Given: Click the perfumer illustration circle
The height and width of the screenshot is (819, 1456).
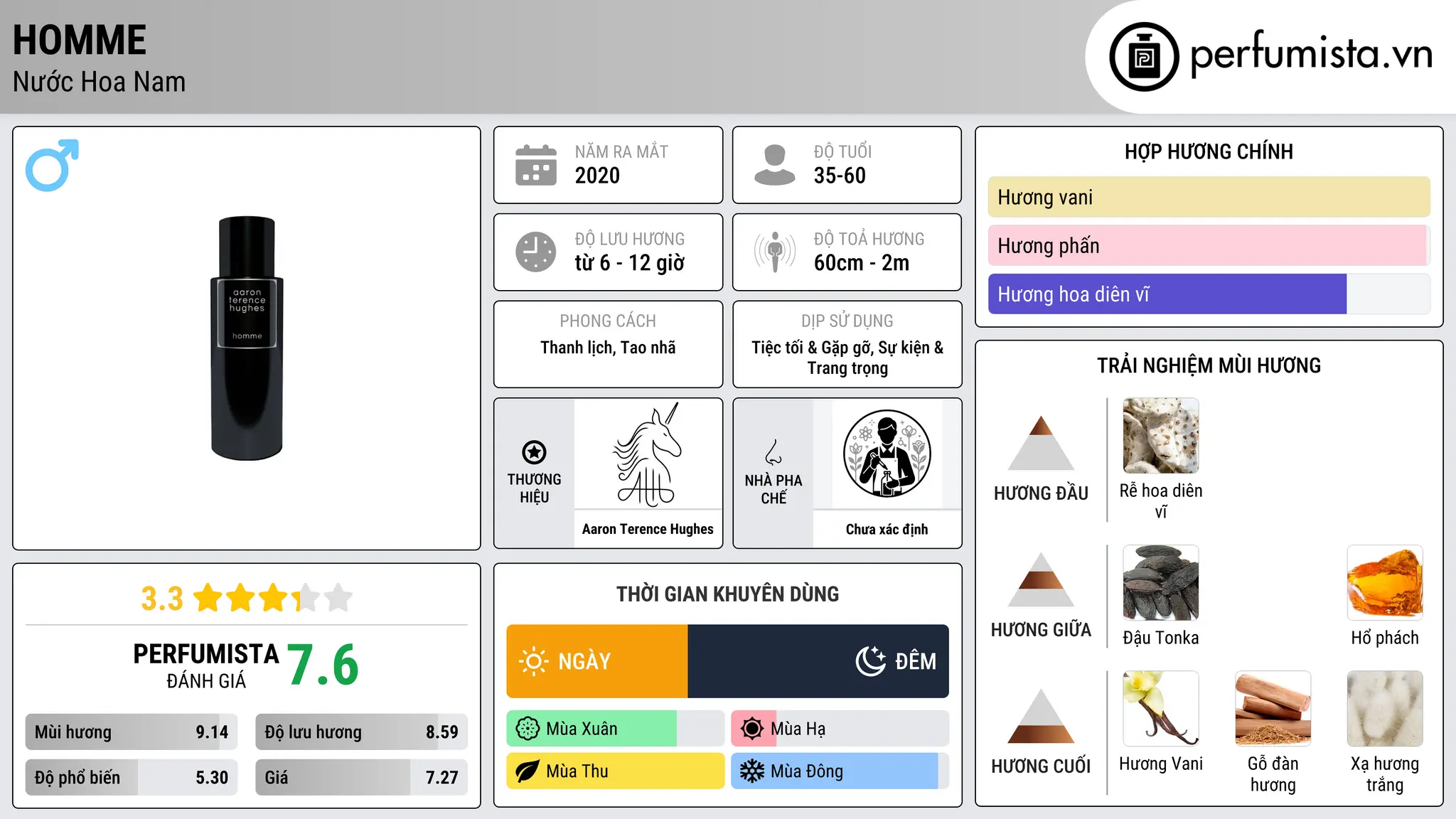Looking at the screenshot, I should click(887, 454).
